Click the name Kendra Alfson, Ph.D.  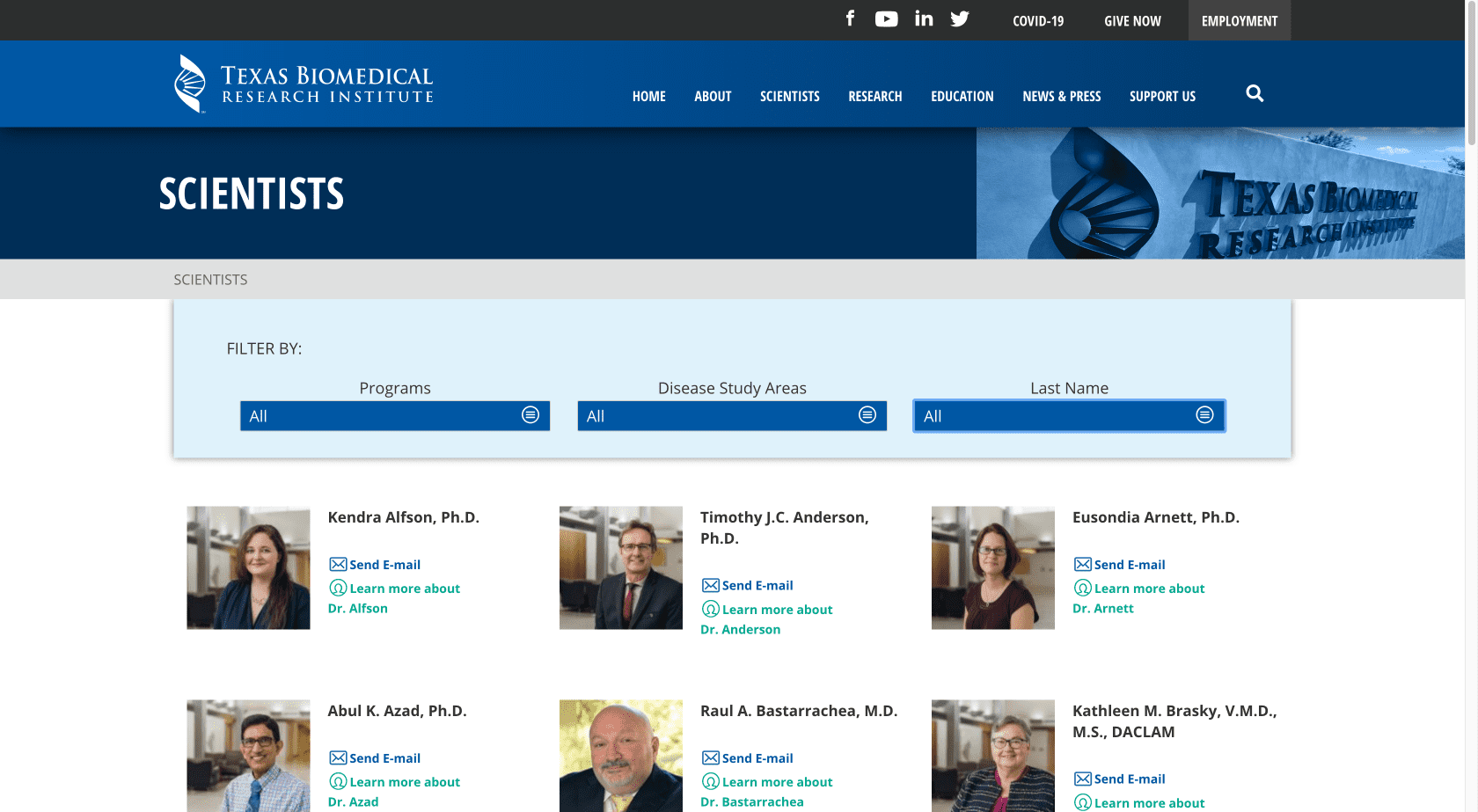404,517
